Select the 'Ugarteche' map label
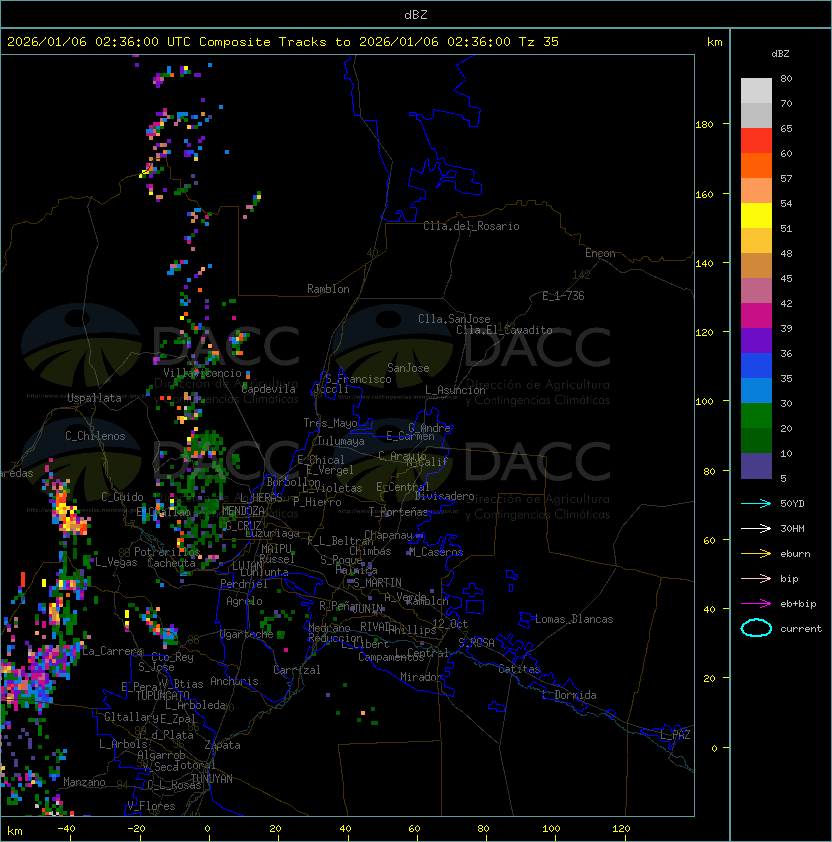The height and width of the screenshot is (842, 832). pos(247,634)
